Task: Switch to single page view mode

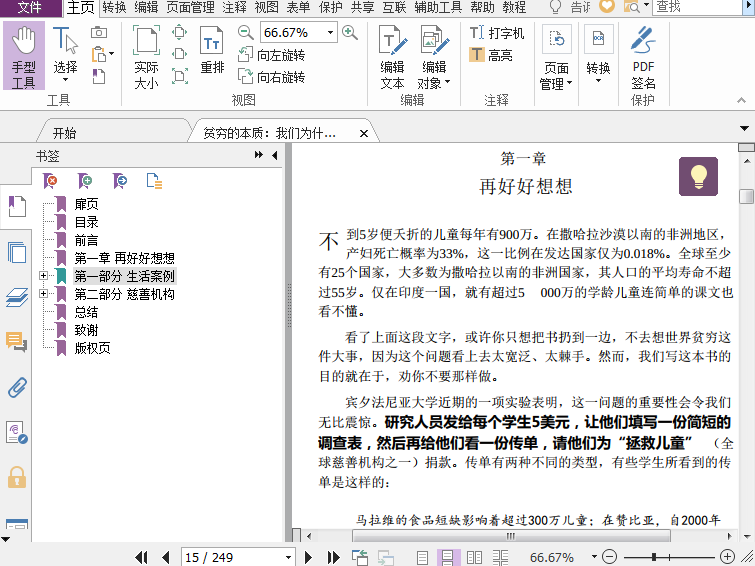Action: (422, 557)
